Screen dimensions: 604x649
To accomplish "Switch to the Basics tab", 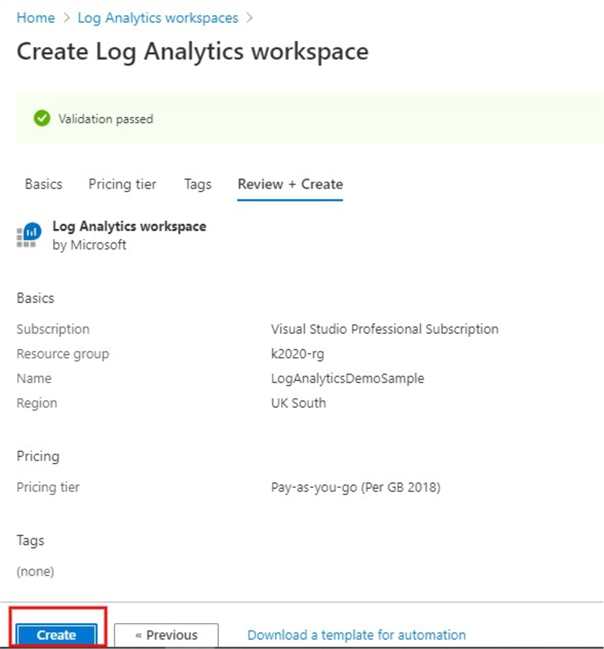I will [43, 184].
